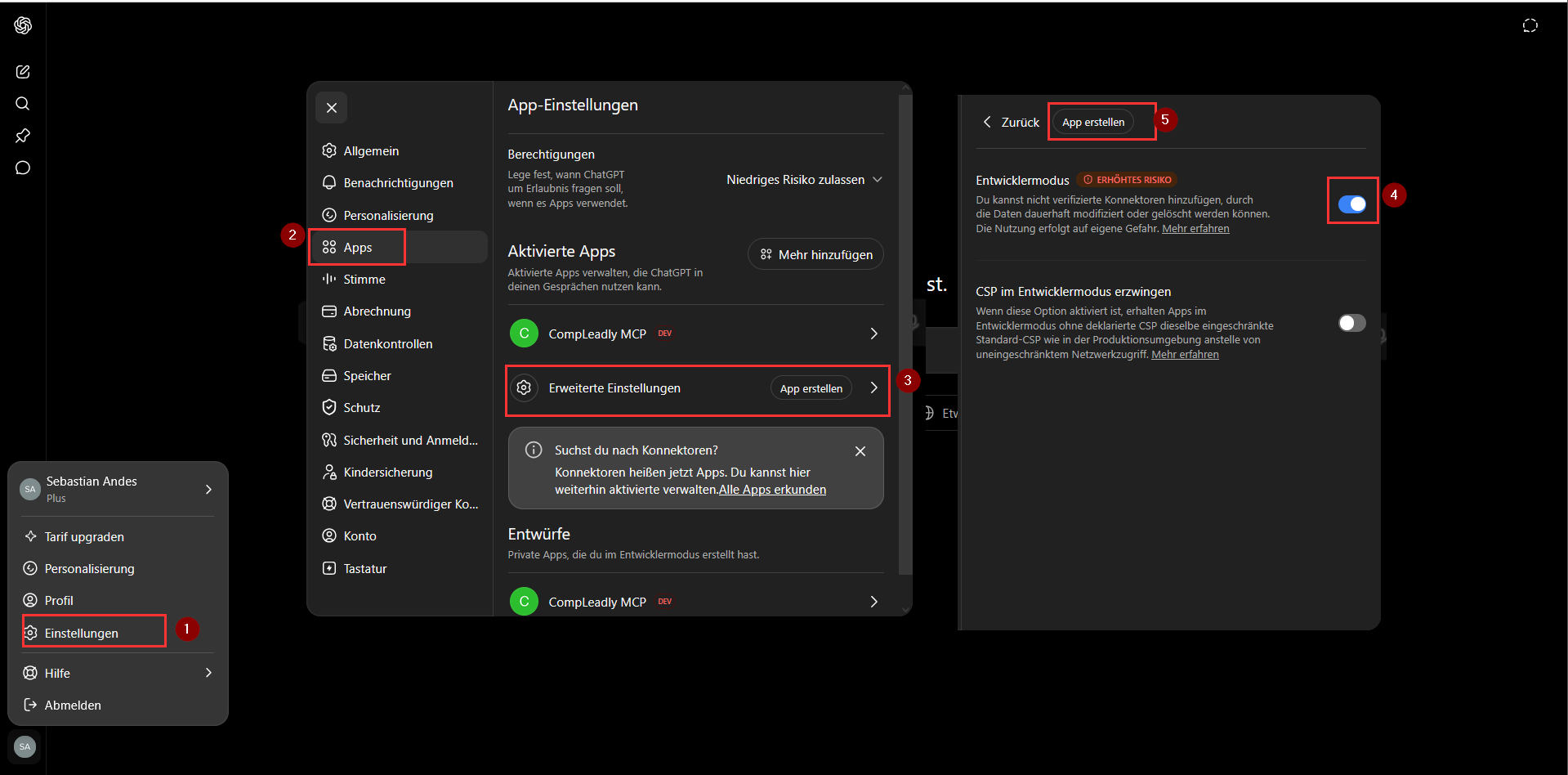Open Alle Apps erkunden link
Screen dimensions: 1568x775
(772, 490)
